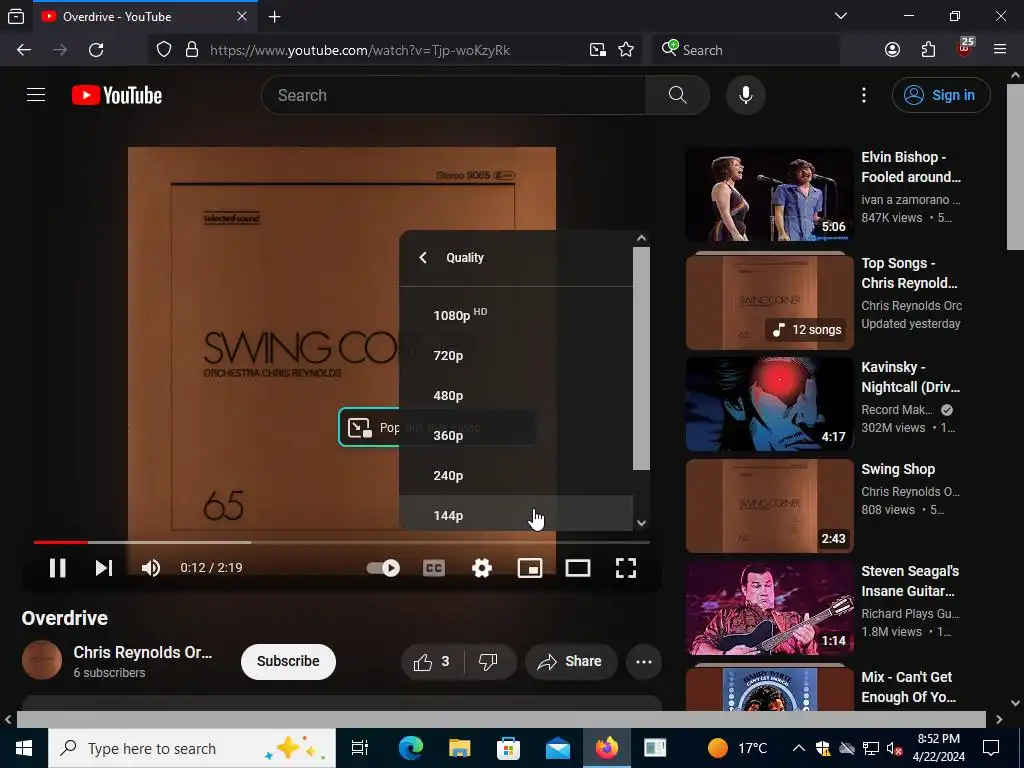This screenshot has width=1024, height=768.
Task: Go to YouTube home via logo
Action: 117,95
